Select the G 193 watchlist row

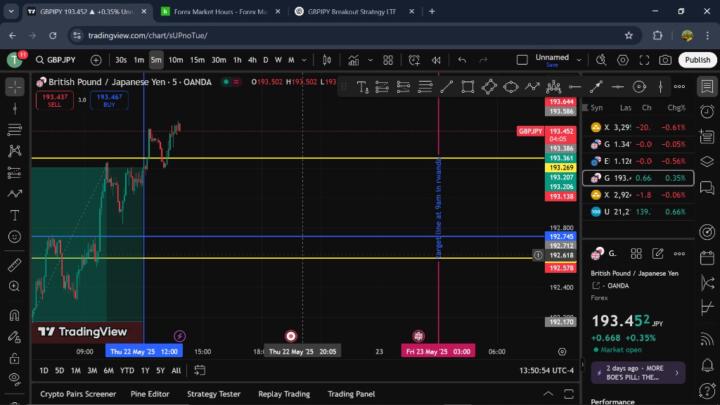(x=638, y=178)
